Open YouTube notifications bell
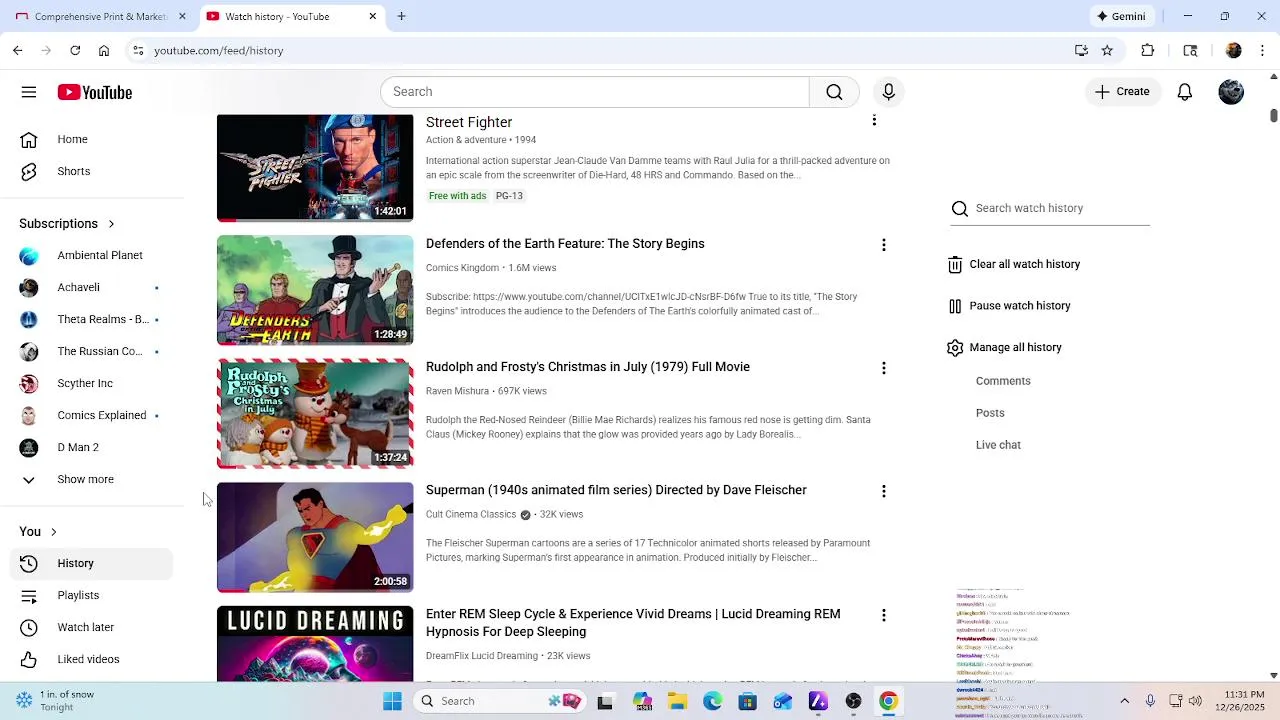1280x720 pixels. (1184, 92)
